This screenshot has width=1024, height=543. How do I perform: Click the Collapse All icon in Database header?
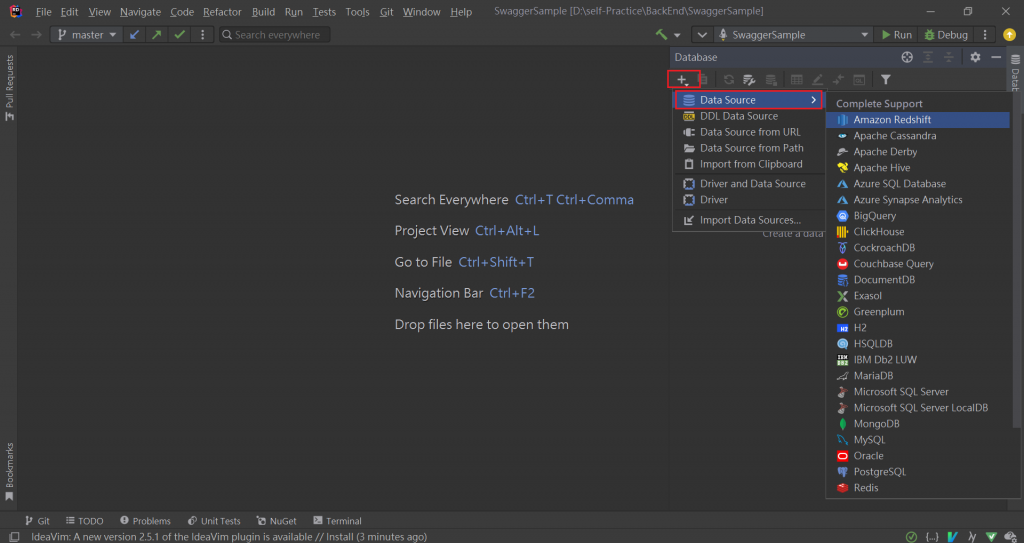[x=949, y=58]
